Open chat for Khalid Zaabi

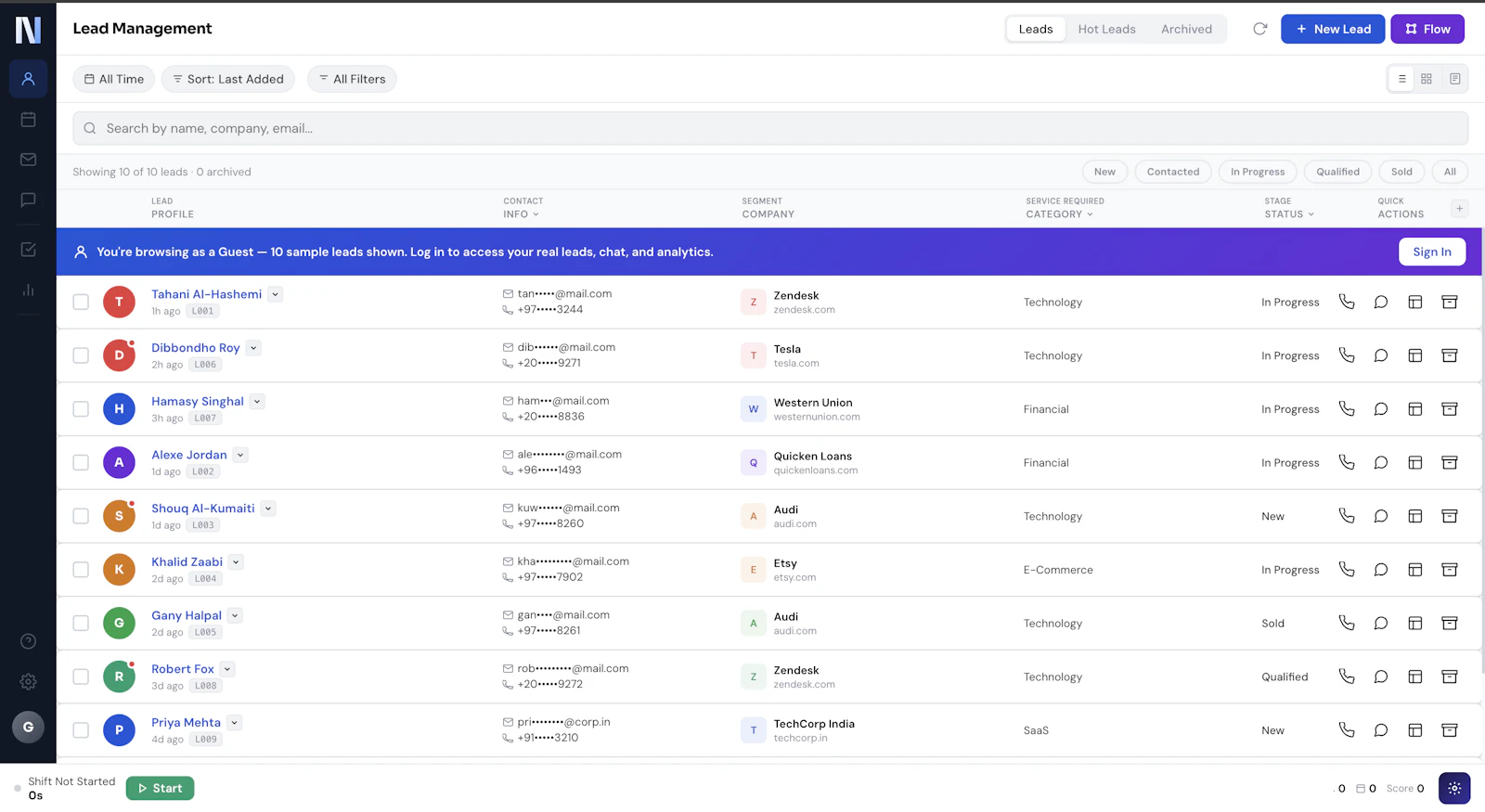coord(1381,570)
